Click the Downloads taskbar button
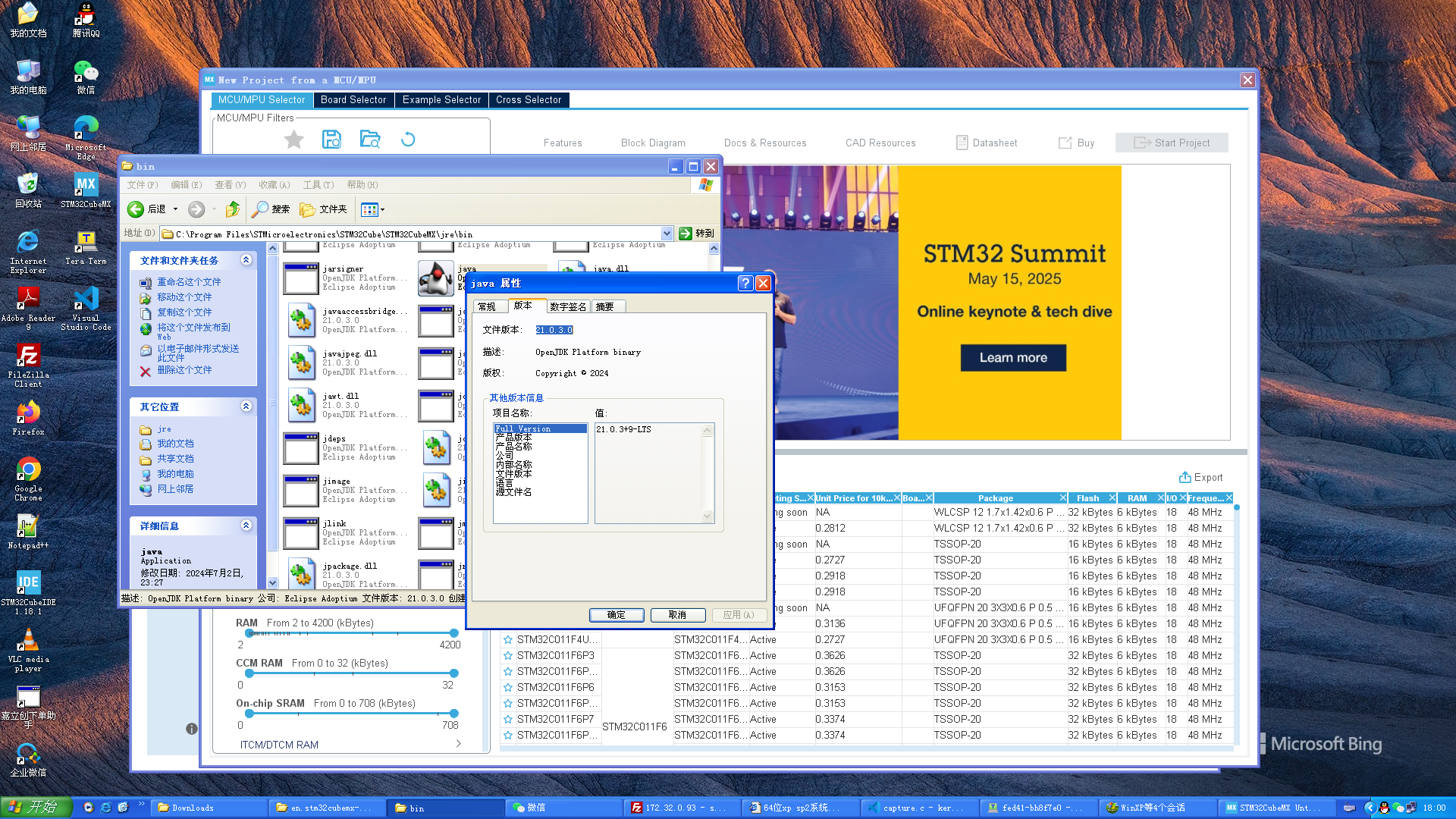Image resolution: width=1456 pixels, height=819 pixels. (209, 808)
